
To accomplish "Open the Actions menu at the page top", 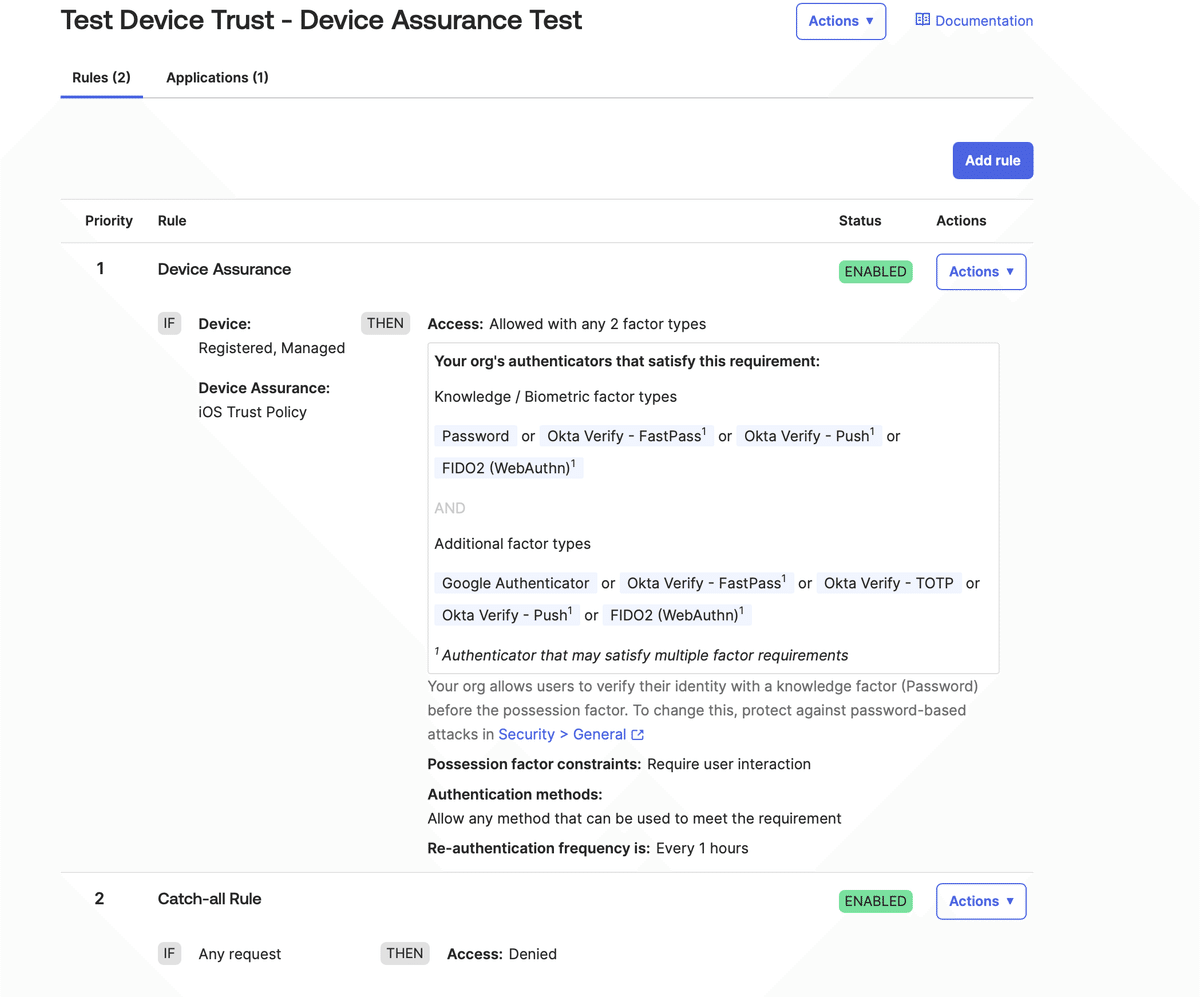I will [840, 20].
